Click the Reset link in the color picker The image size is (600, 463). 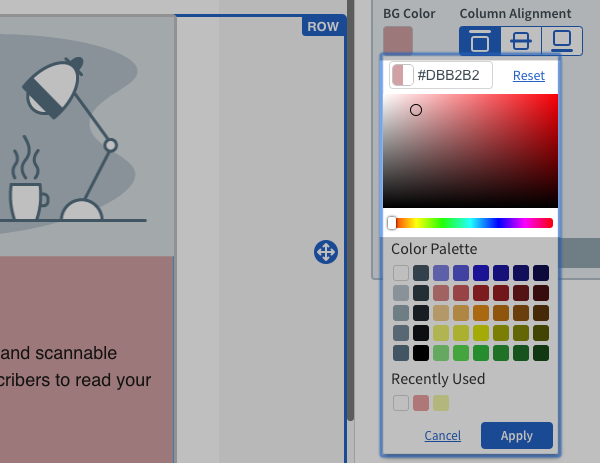(x=529, y=75)
